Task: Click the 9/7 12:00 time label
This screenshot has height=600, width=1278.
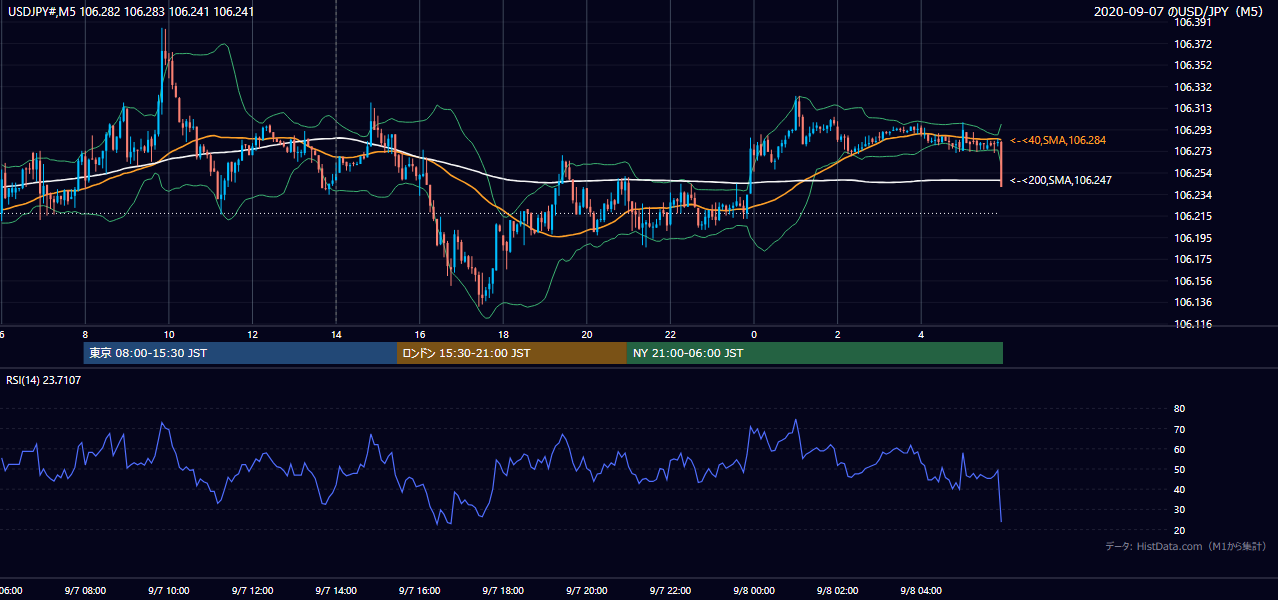Action: coord(252,591)
